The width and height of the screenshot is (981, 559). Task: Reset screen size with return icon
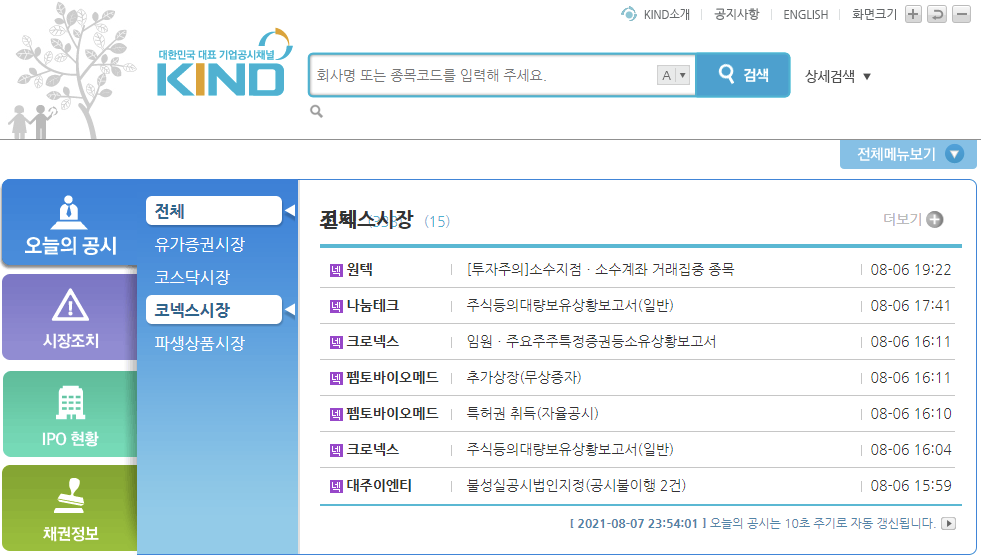point(937,14)
